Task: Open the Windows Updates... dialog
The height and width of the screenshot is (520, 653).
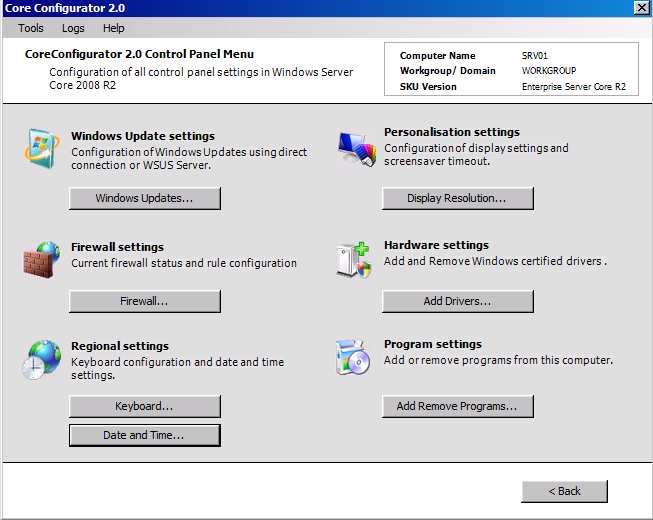Action: point(145,198)
